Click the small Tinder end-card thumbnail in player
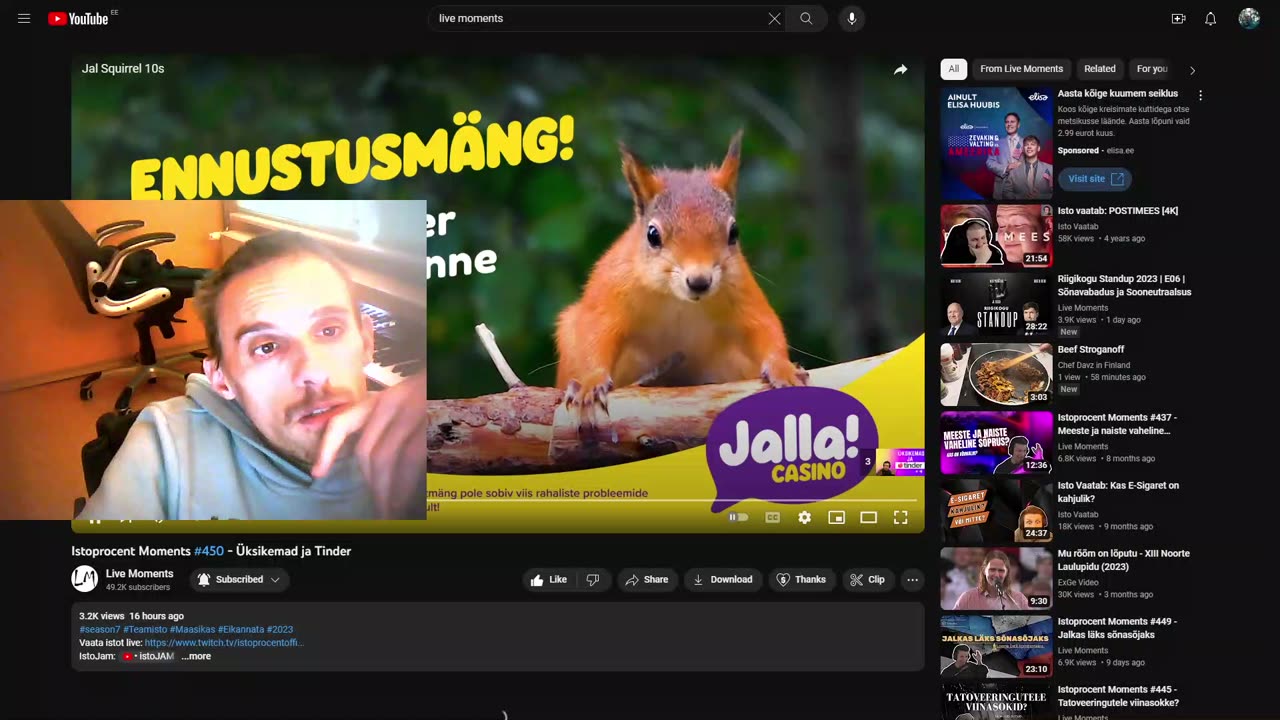Screen dimensions: 1280x720 899,461
